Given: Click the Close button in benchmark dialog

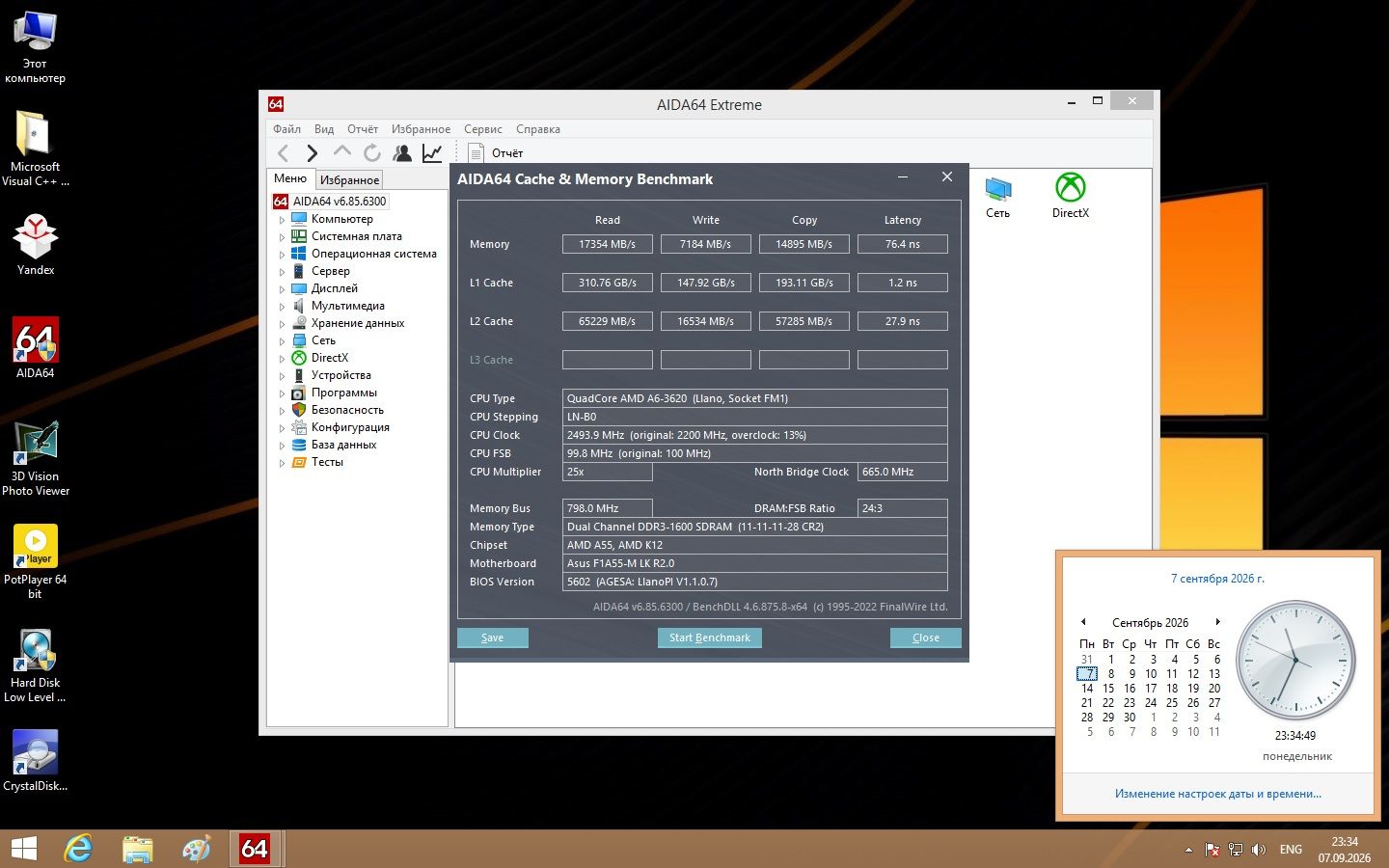Looking at the screenshot, I should click(925, 637).
